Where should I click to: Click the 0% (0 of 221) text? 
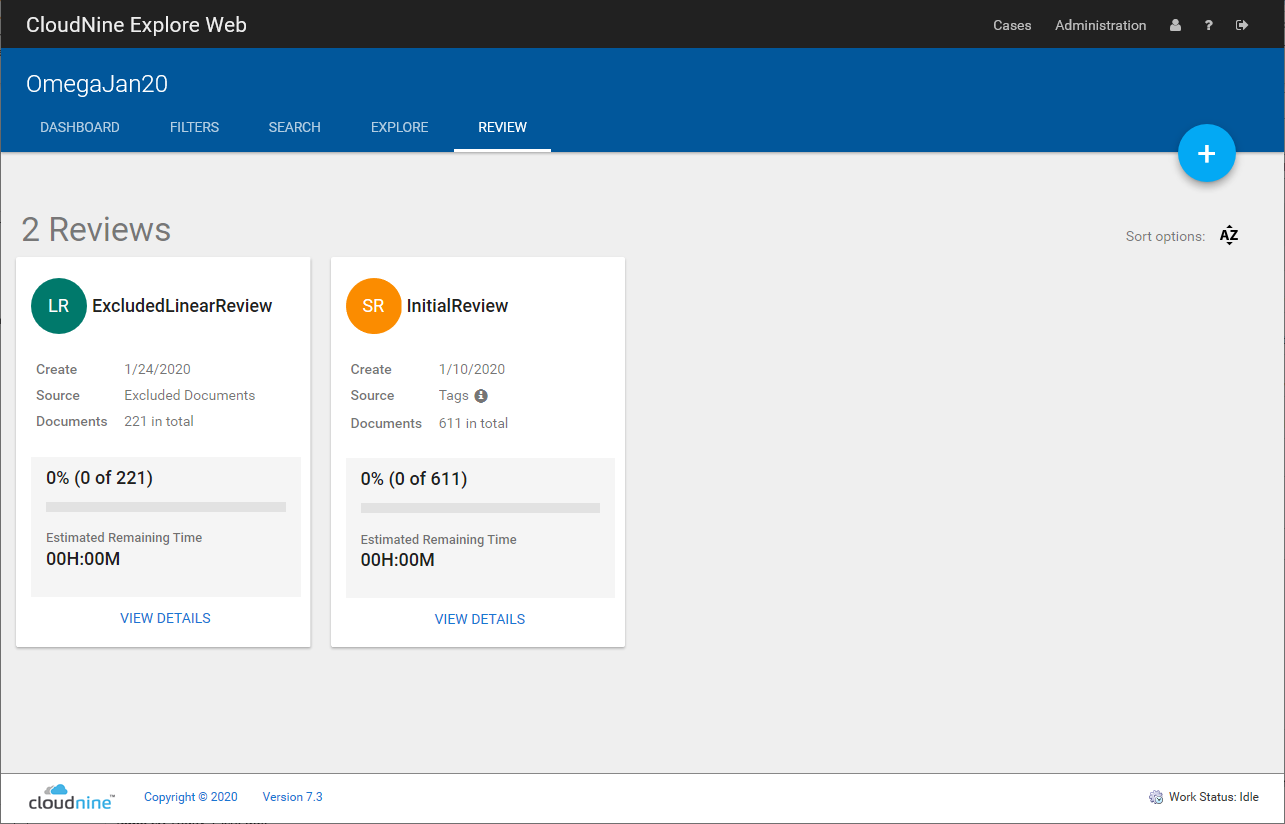click(x=99, y=478)
